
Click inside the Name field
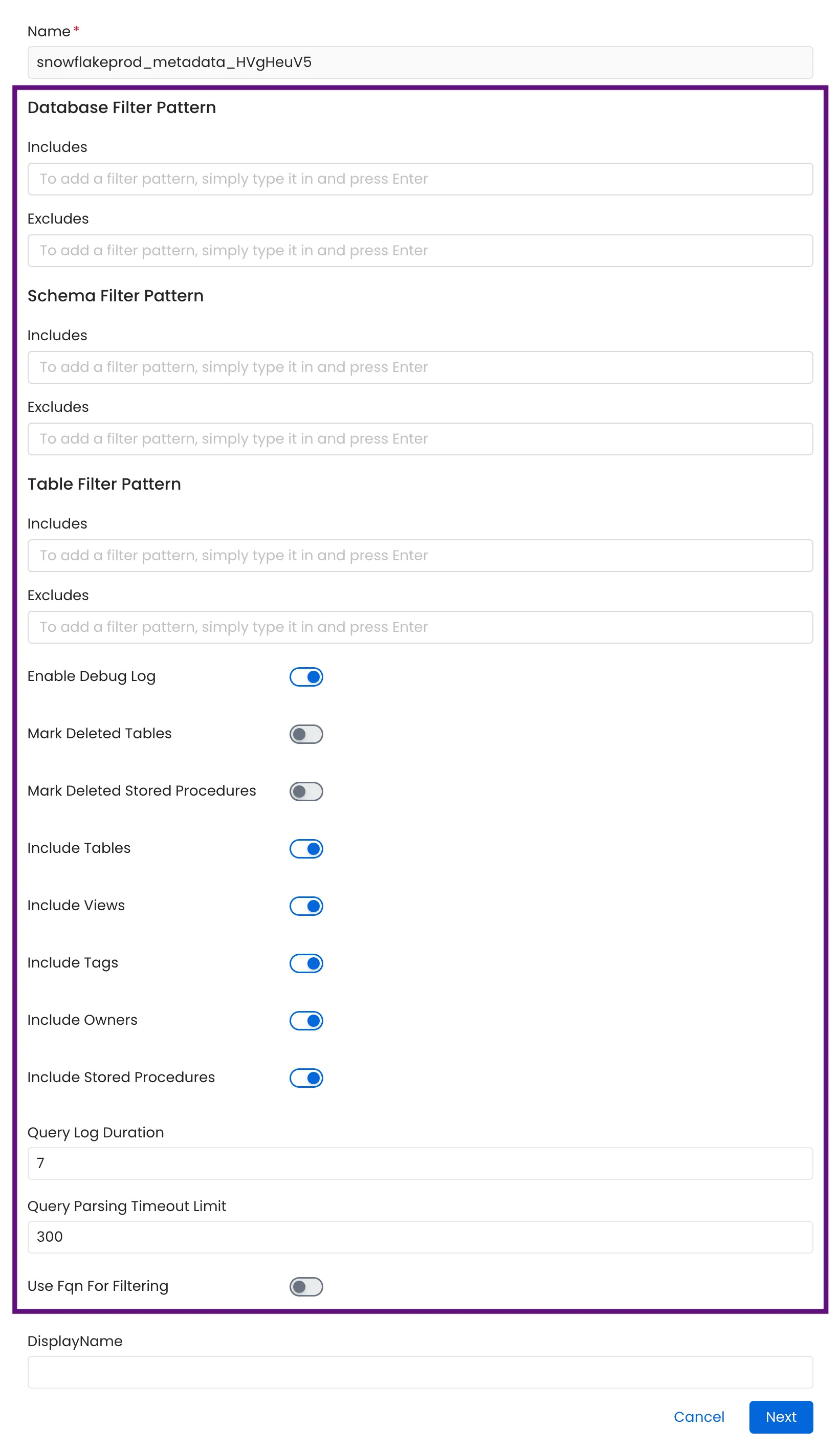coord(420,63)
